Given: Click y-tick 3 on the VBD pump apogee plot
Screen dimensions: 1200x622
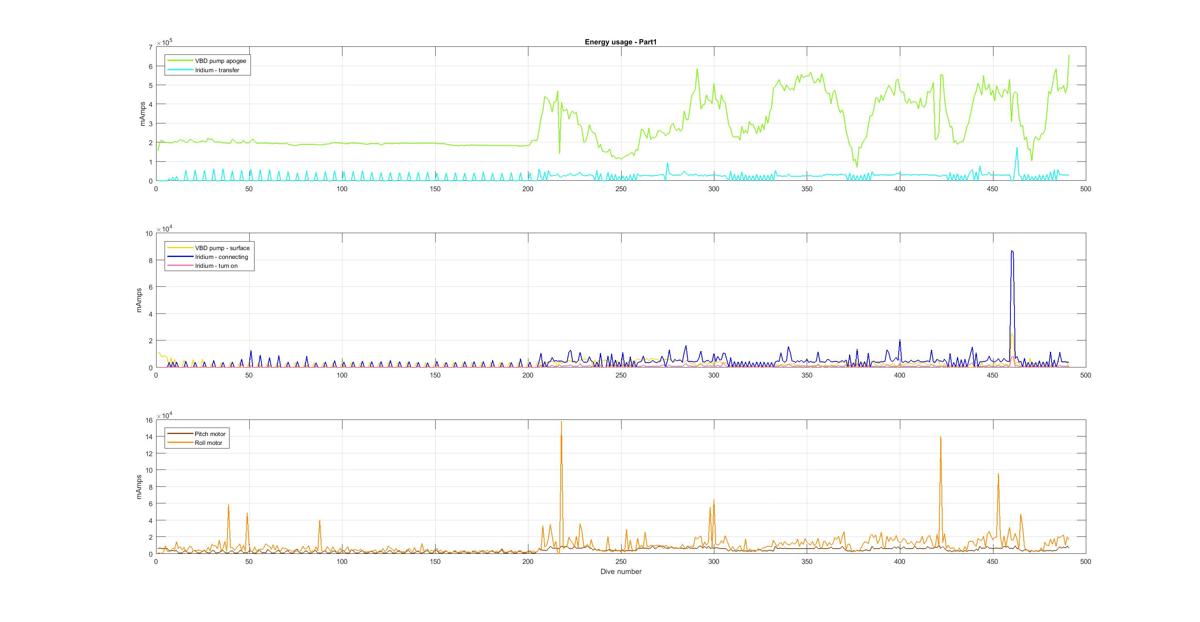Looking at the screenshot, I should (x=150, y=124).
